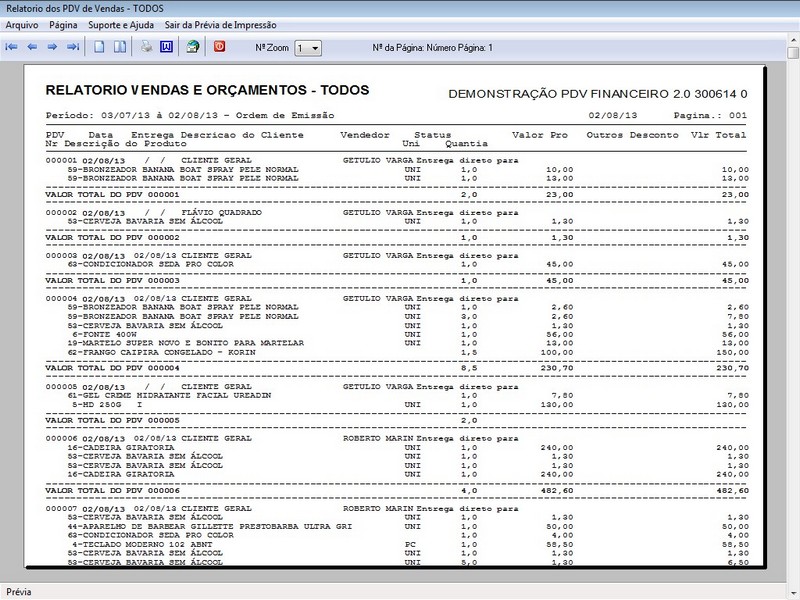Image resolution: width=800 pixels, height=600 pixels.
Task: Click the previous page arrow
Action: [x=32, y=47]
